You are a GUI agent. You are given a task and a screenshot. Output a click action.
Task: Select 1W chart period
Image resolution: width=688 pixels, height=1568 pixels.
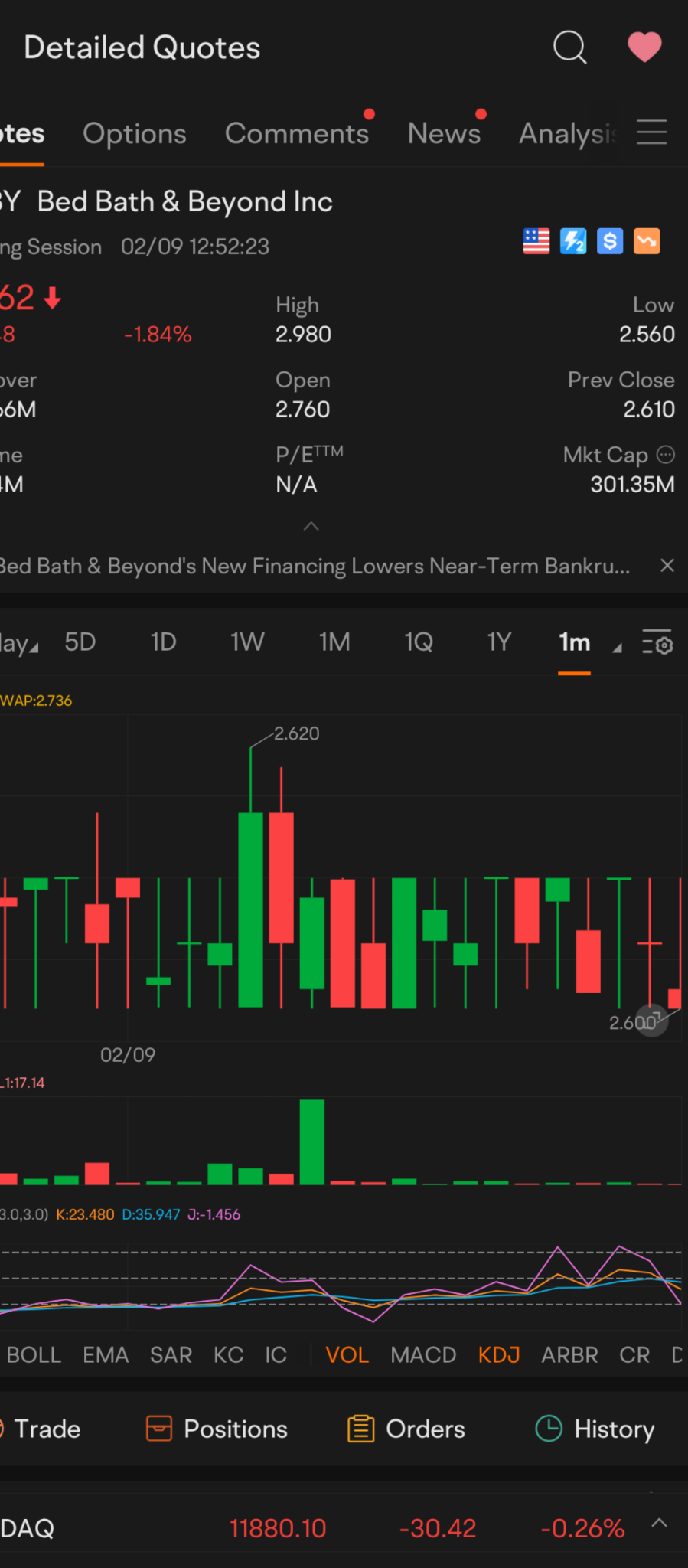(247, 642)
